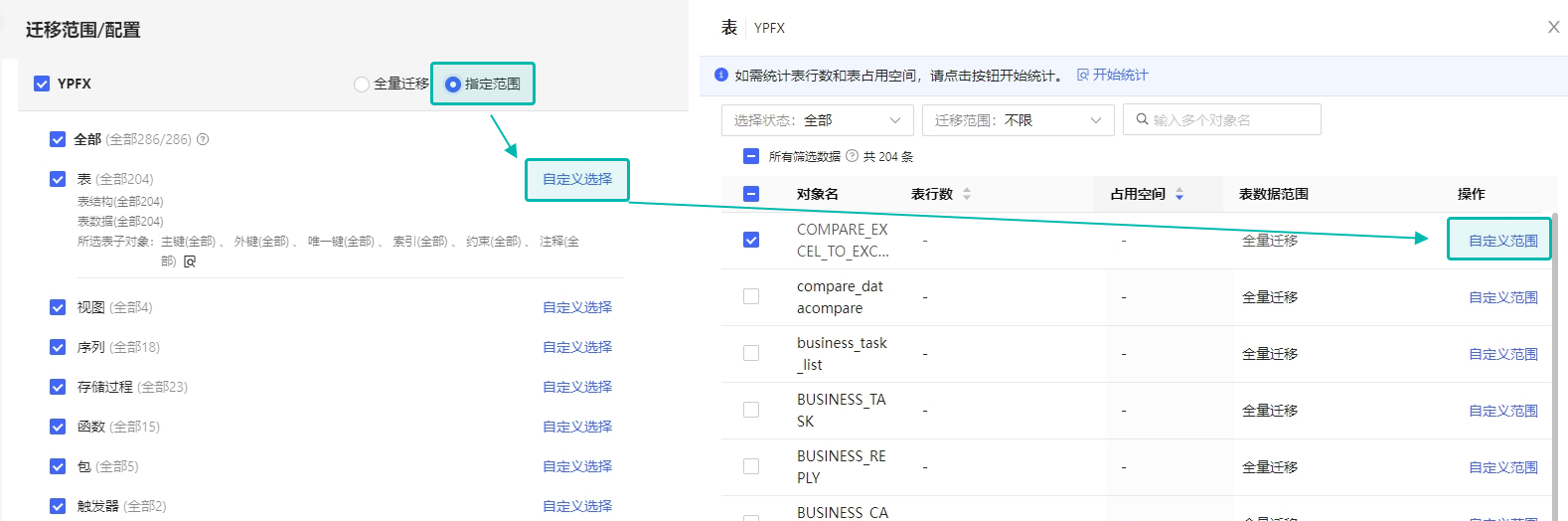Select the 指定范围 radio option
The width and height of the screenshot is (1568, 521).
pos(453,85)
